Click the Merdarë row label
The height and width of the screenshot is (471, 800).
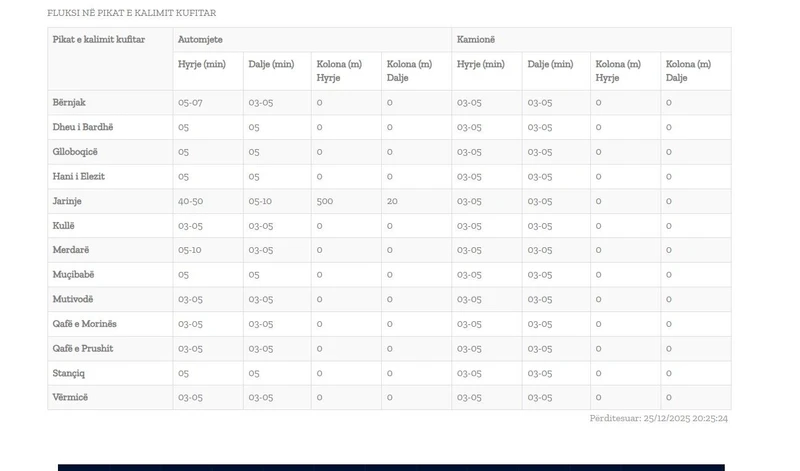(x=70, y=250)
